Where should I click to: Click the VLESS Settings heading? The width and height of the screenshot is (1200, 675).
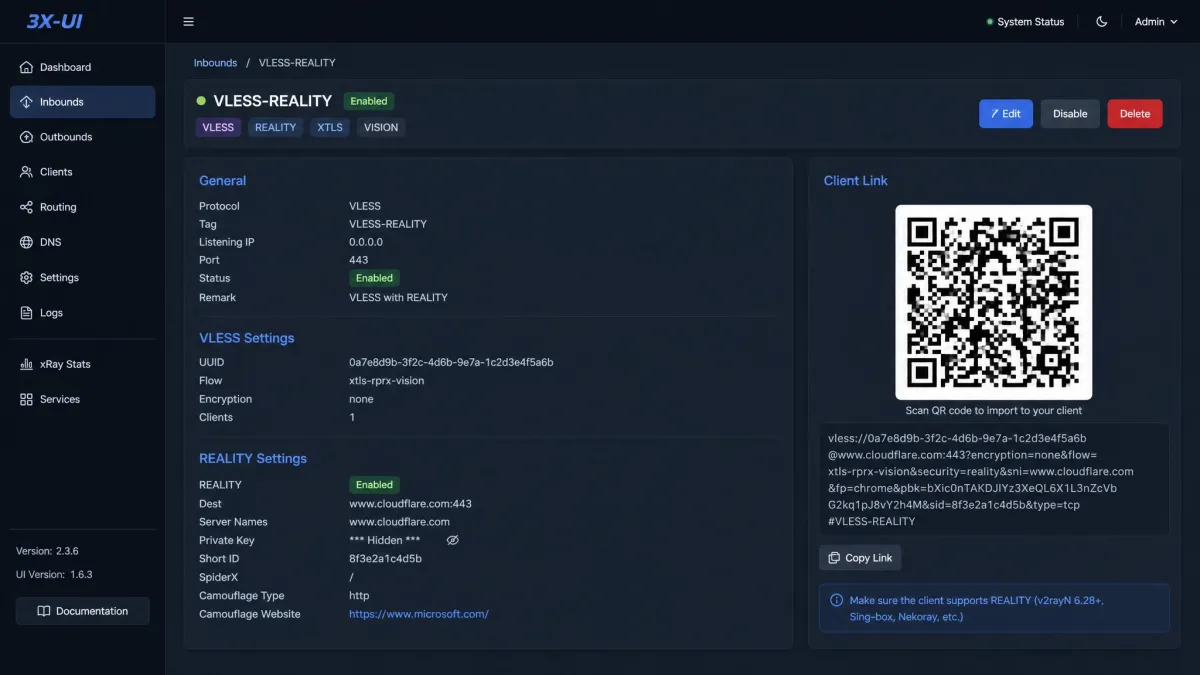pos(246,338)
